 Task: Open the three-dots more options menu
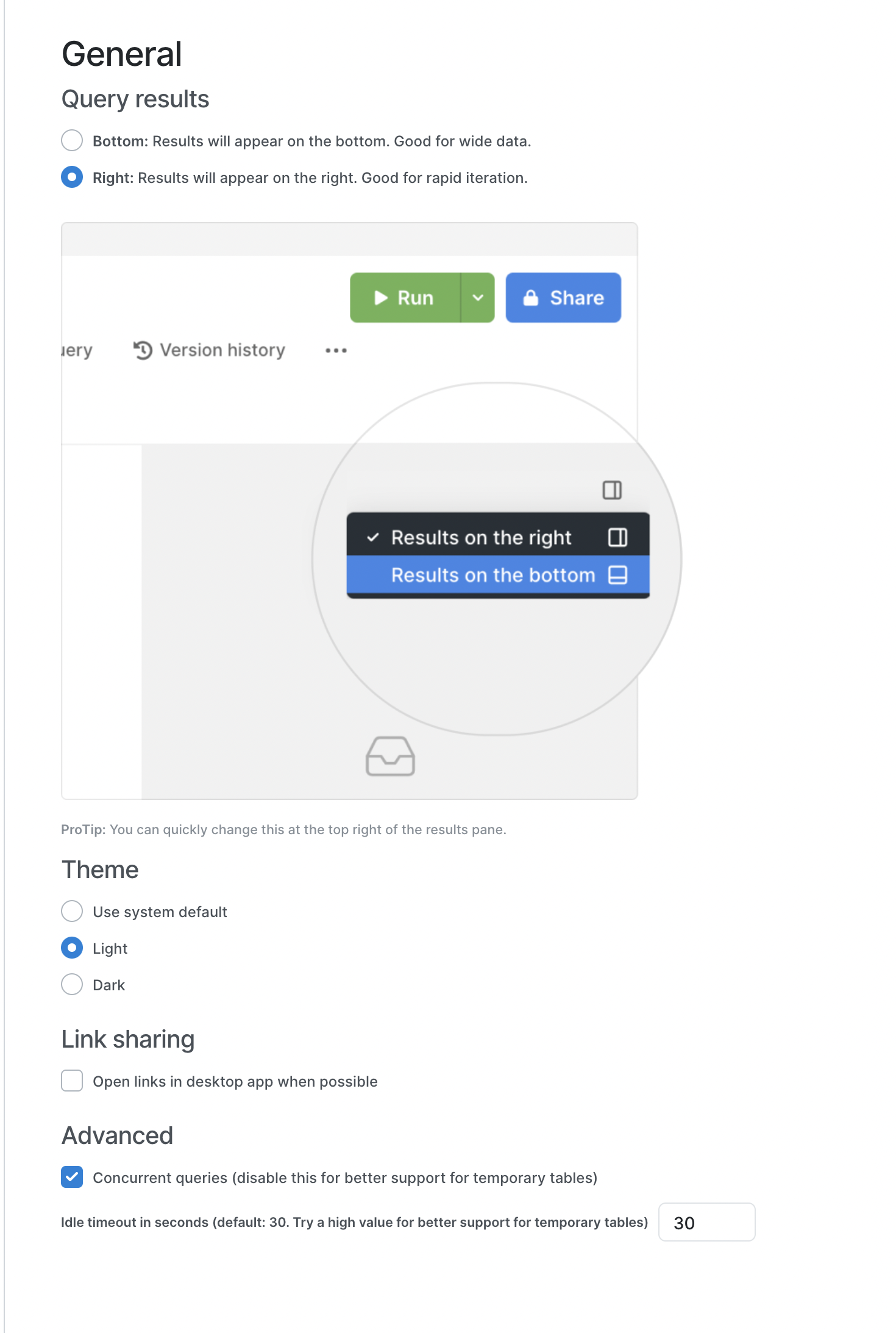pyautogui.click(x=336, y=351)
